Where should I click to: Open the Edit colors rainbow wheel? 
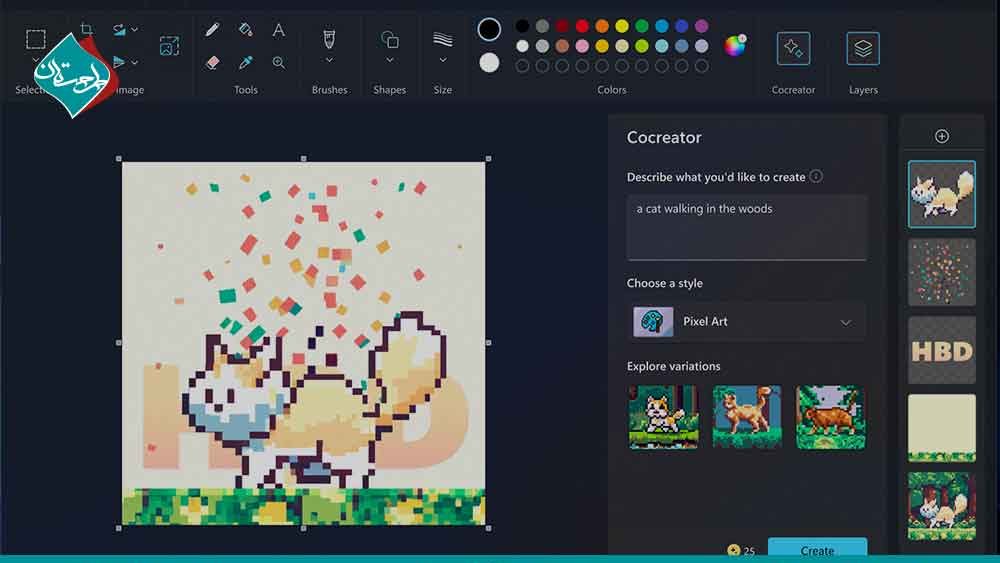click(735, 45)
